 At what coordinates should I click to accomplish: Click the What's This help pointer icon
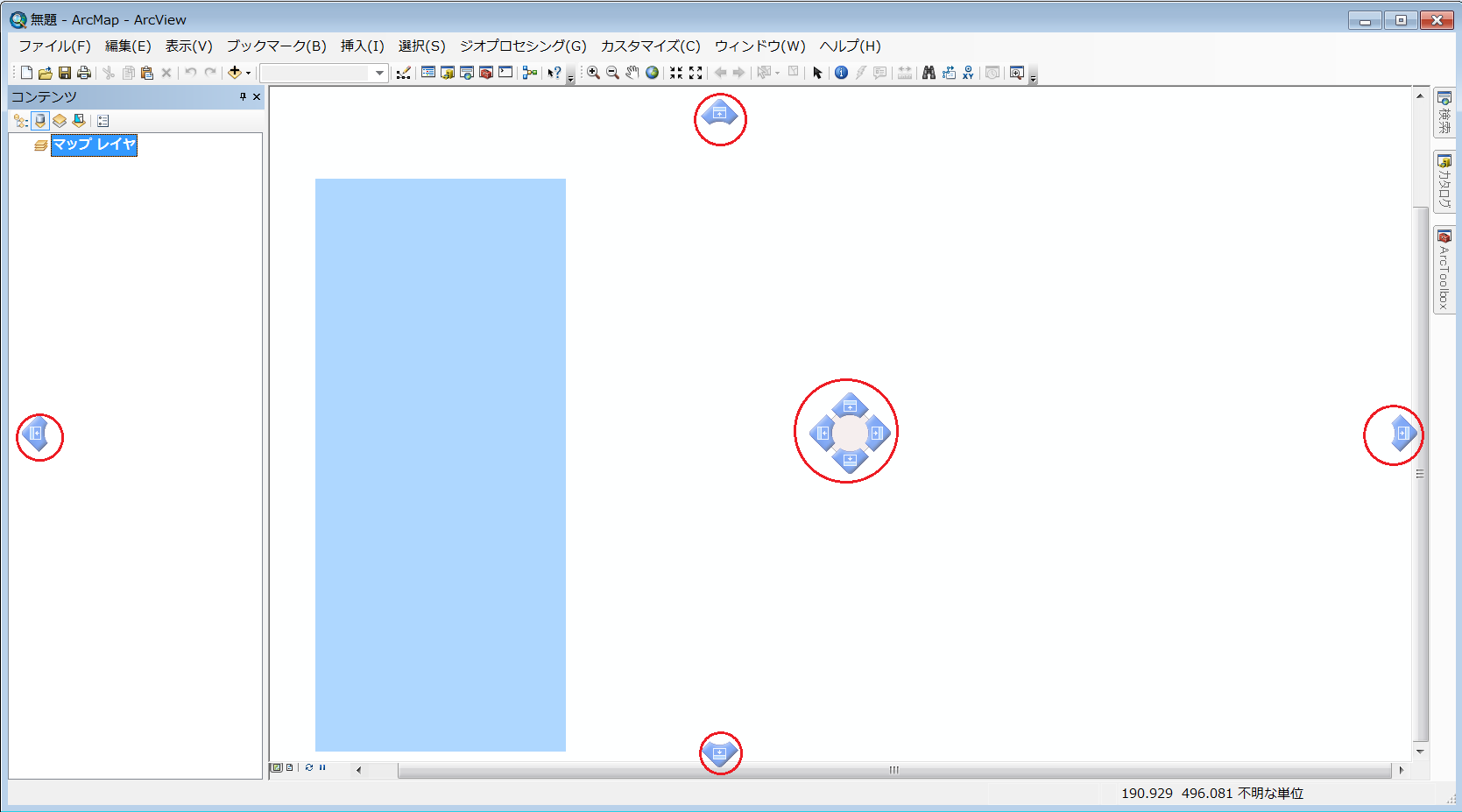click(554, 73)
